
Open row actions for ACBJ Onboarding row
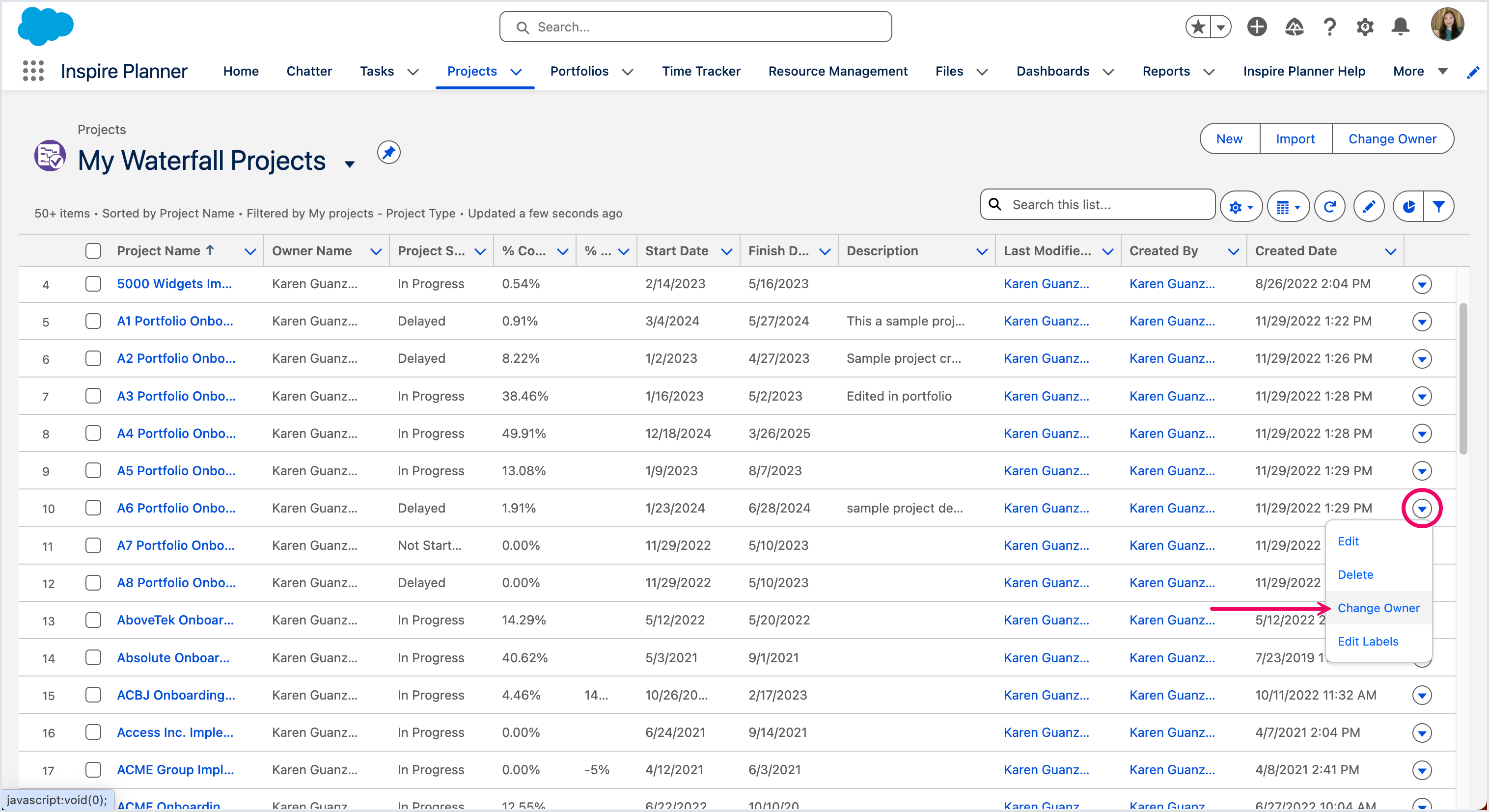[1421, 695]
